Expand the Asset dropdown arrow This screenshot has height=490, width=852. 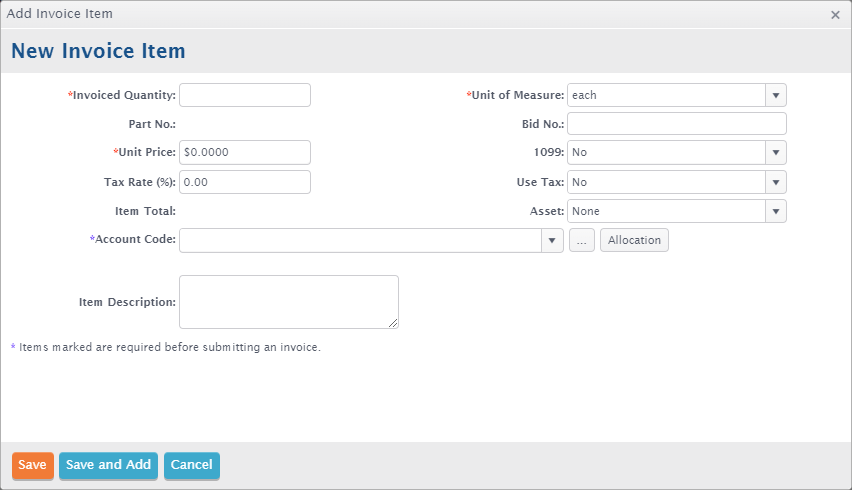(776, 211)
